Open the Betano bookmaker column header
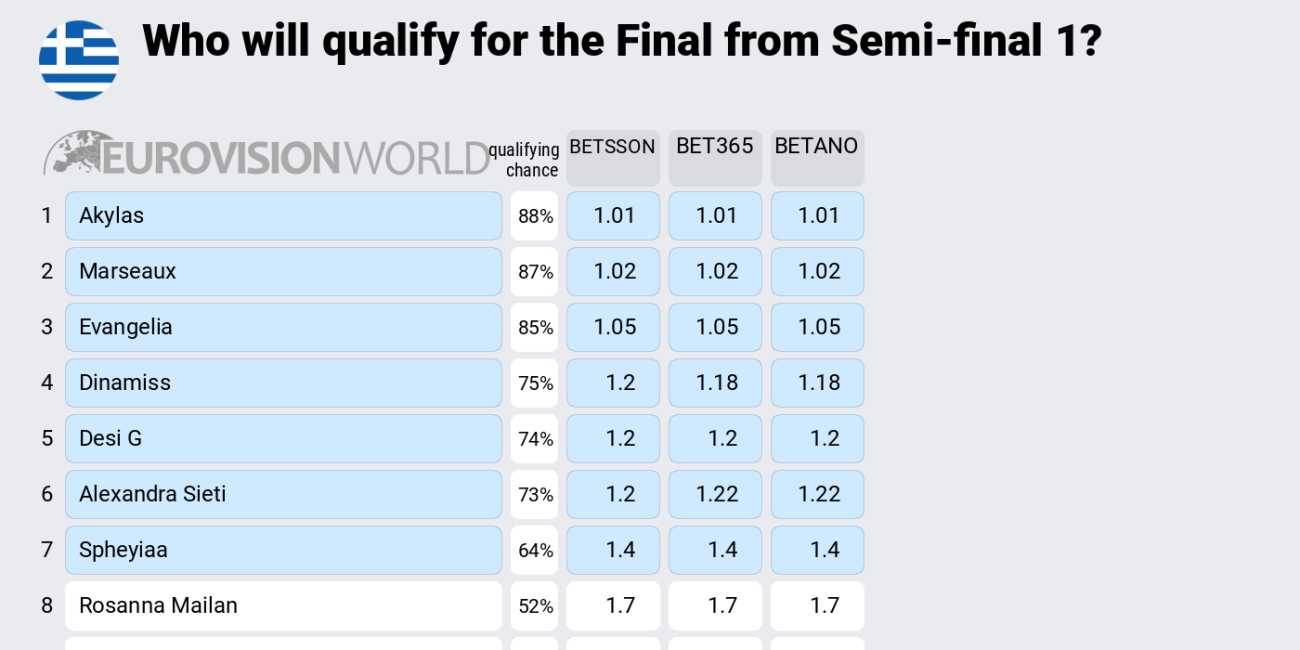The height and width of the screenshot is (650, 1300). coord(817,157)
